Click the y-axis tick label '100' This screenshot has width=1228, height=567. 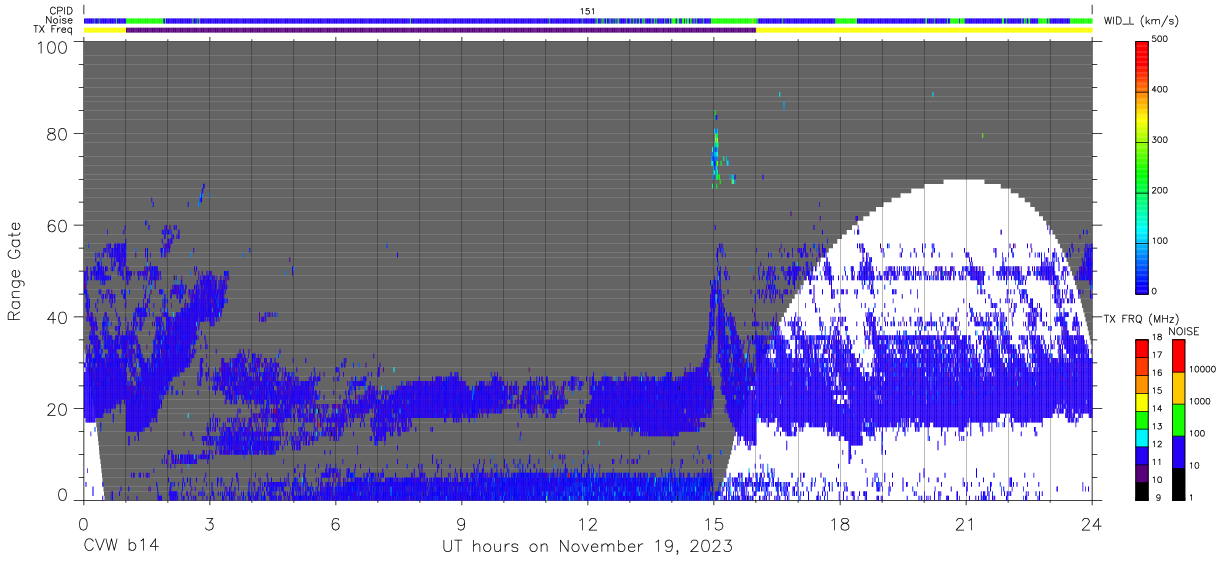[53, 47]
